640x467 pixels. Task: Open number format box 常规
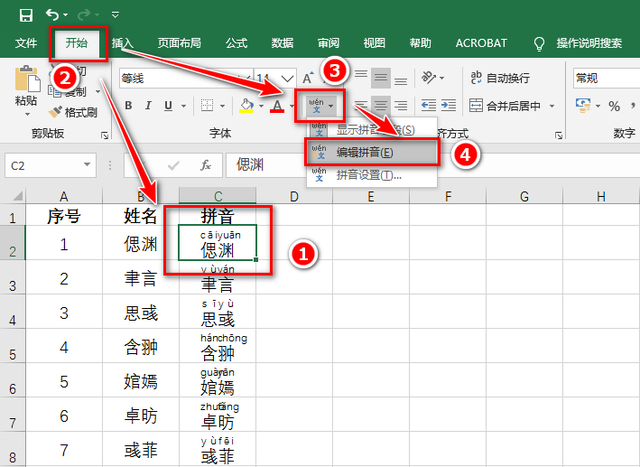pos(606,78)
